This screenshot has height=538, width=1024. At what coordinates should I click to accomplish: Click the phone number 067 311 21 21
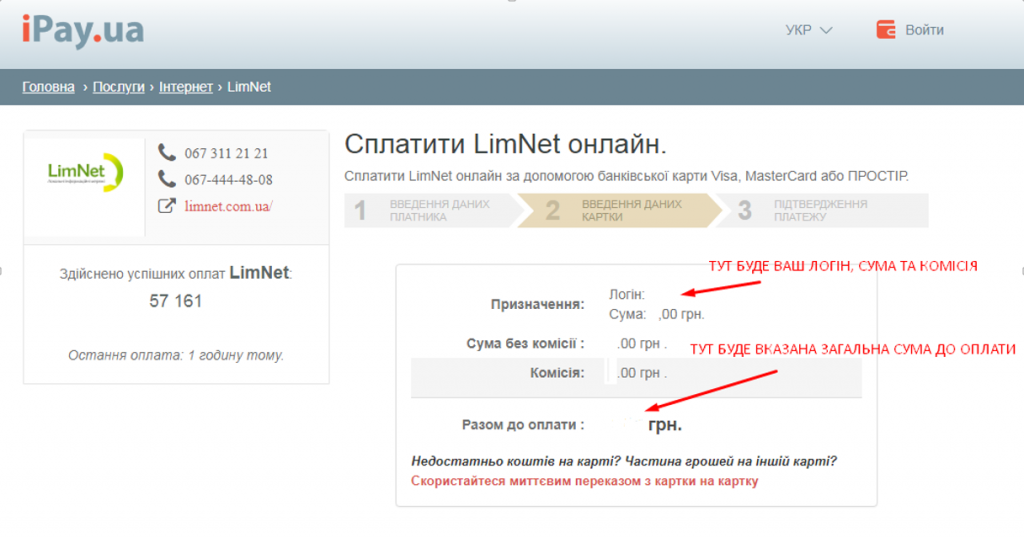[x=226, y=153]
